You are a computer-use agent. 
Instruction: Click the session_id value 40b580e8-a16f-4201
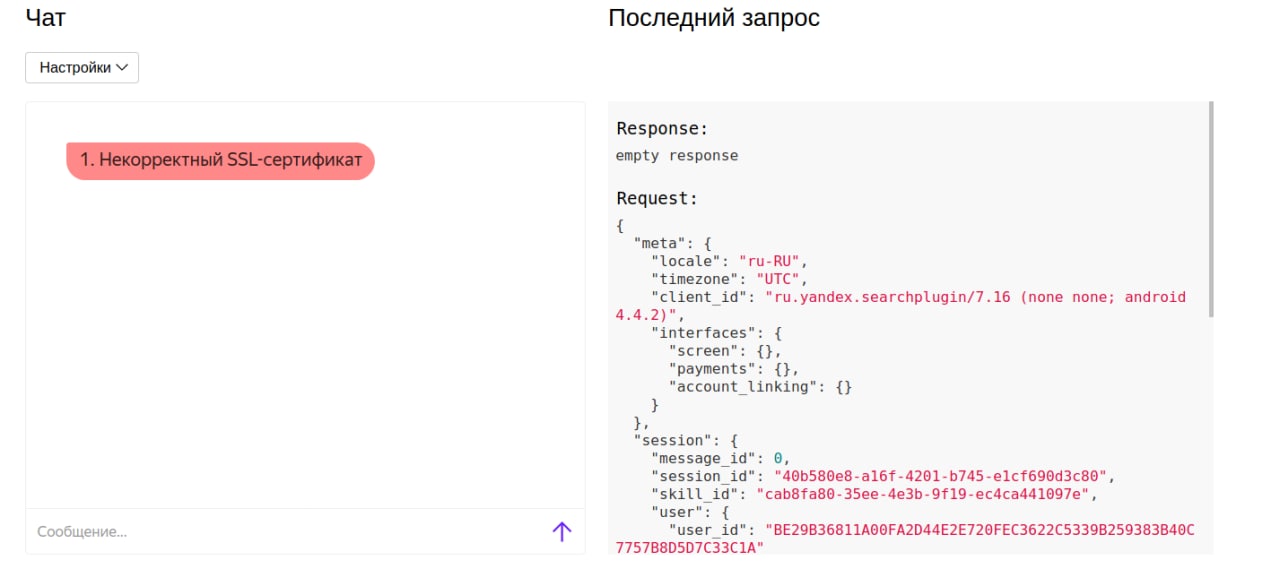click(x=941, y=476)
